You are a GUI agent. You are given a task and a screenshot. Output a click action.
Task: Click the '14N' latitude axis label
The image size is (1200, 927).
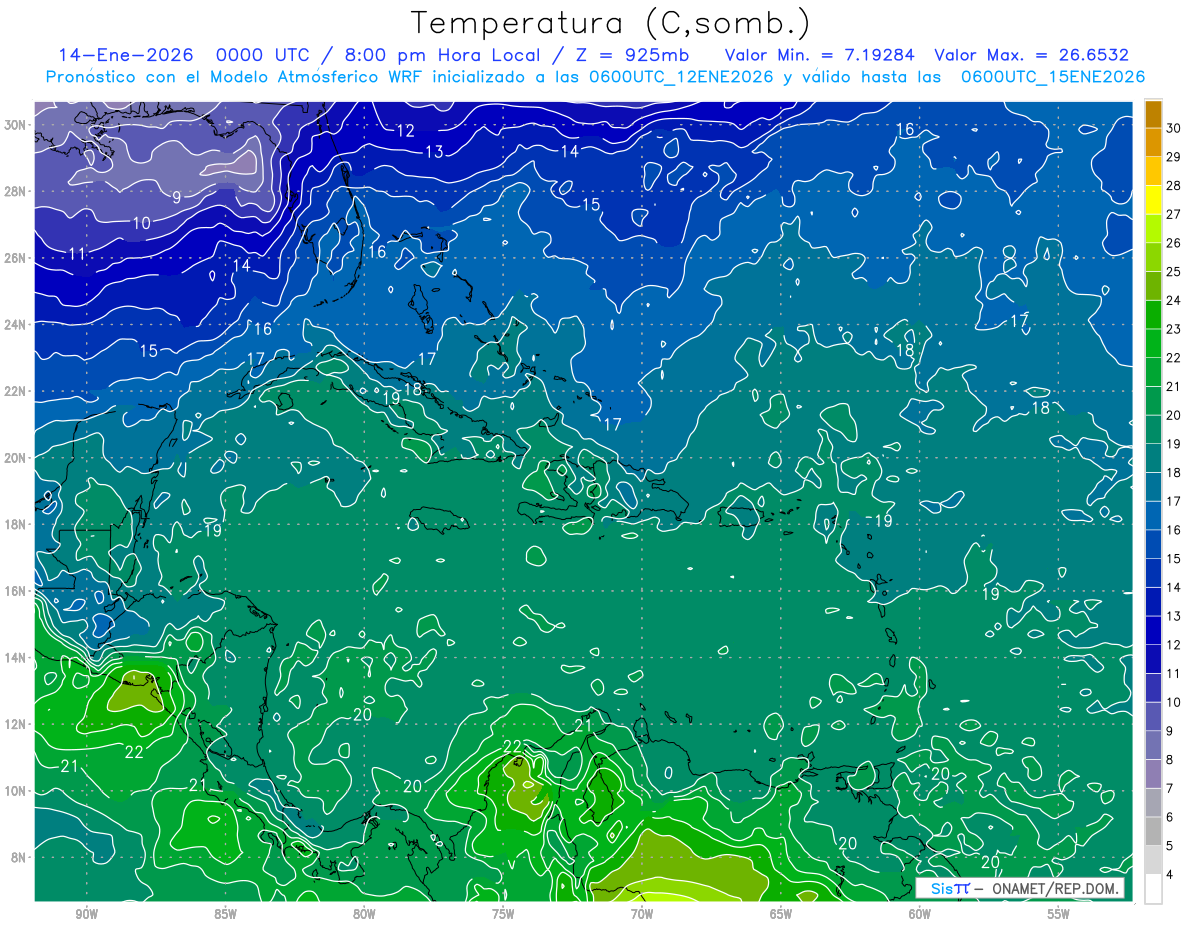16,658
